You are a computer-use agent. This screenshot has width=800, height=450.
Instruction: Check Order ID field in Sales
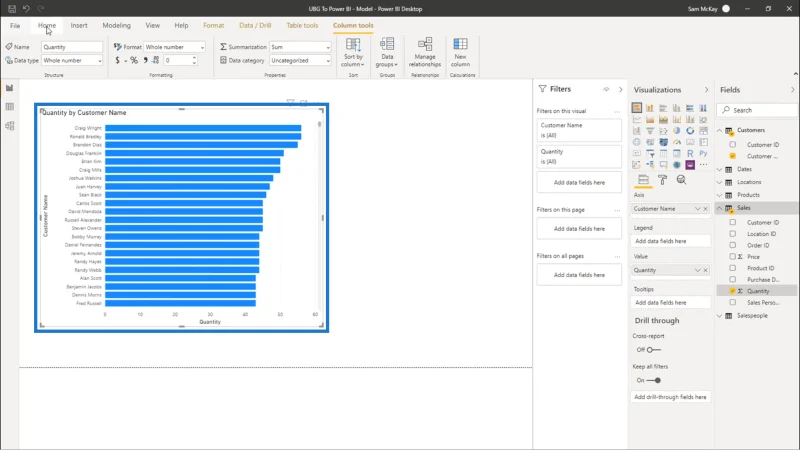click(x=733, y=245)
